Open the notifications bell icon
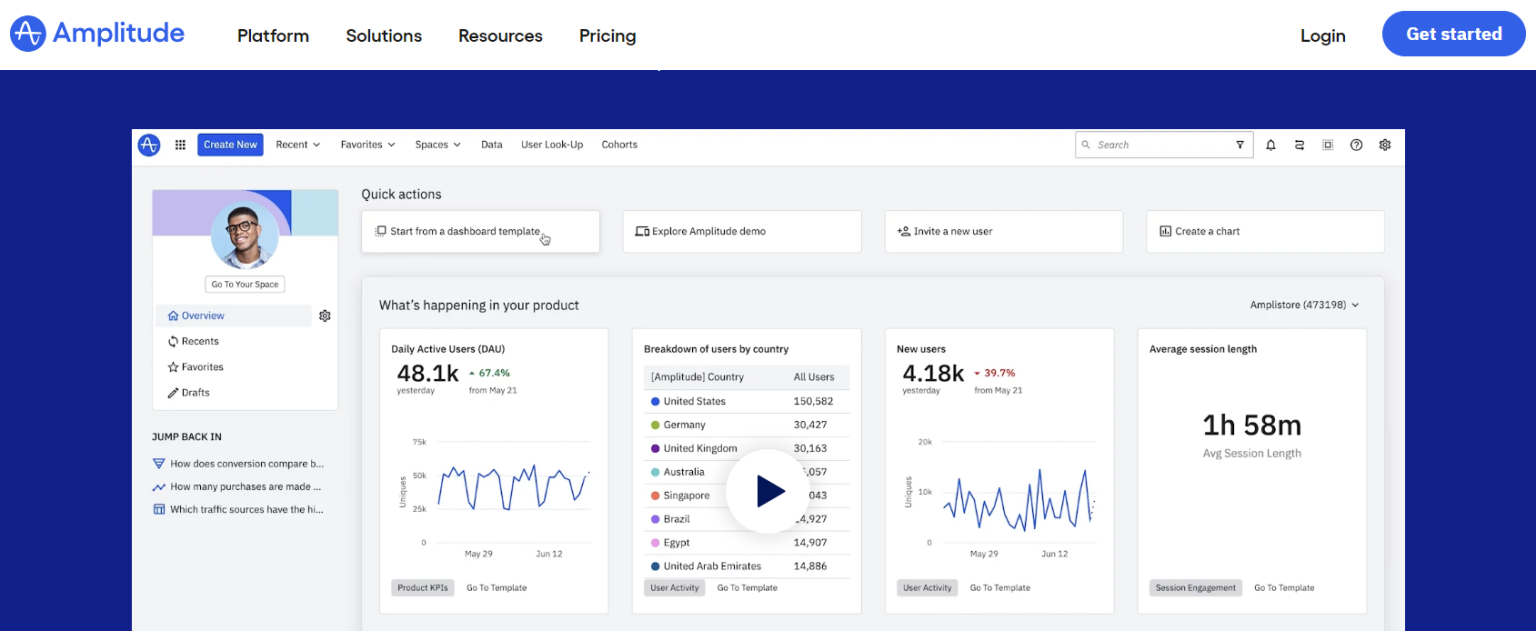 coord(1271,144)
